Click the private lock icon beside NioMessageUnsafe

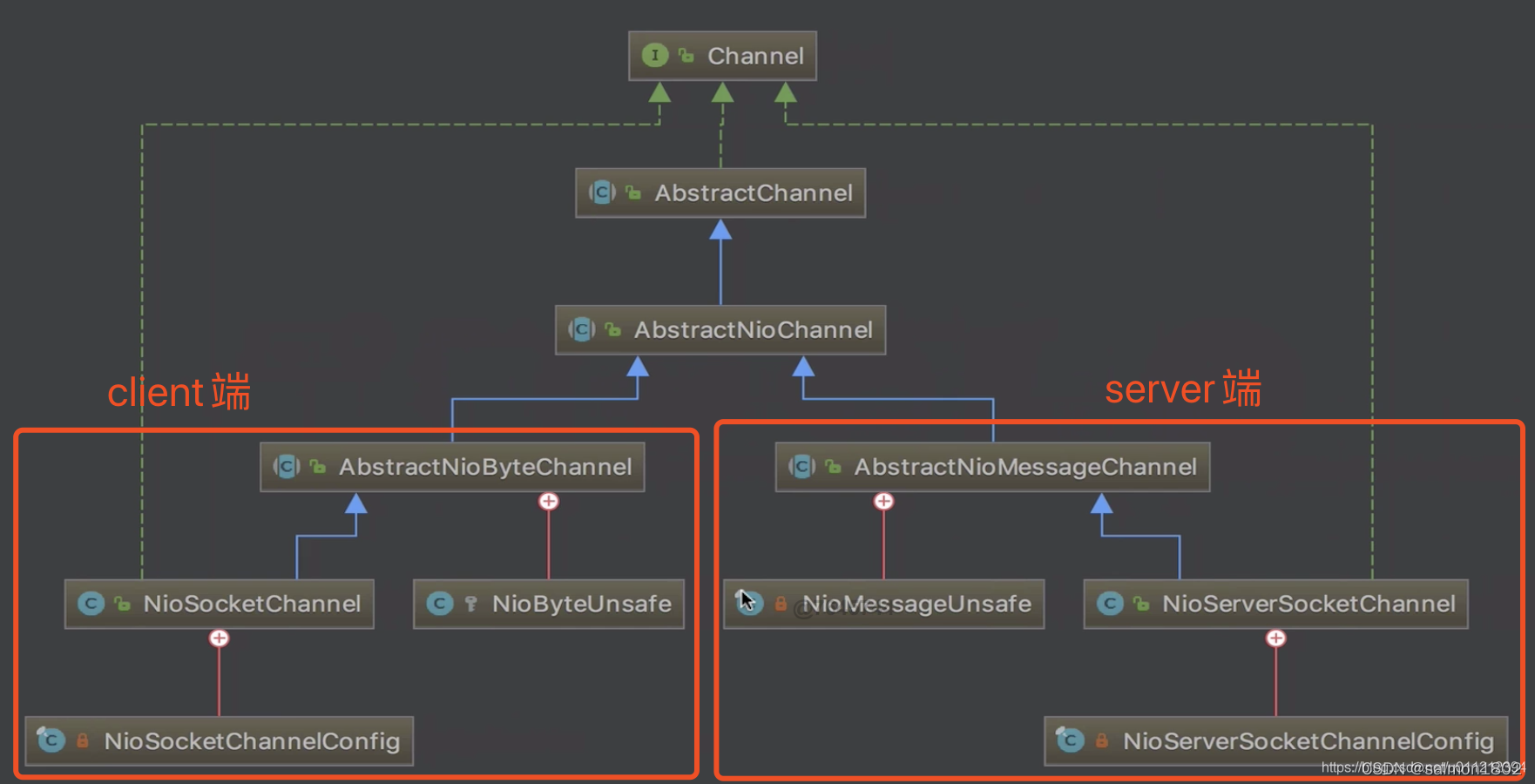pos(781,604)
